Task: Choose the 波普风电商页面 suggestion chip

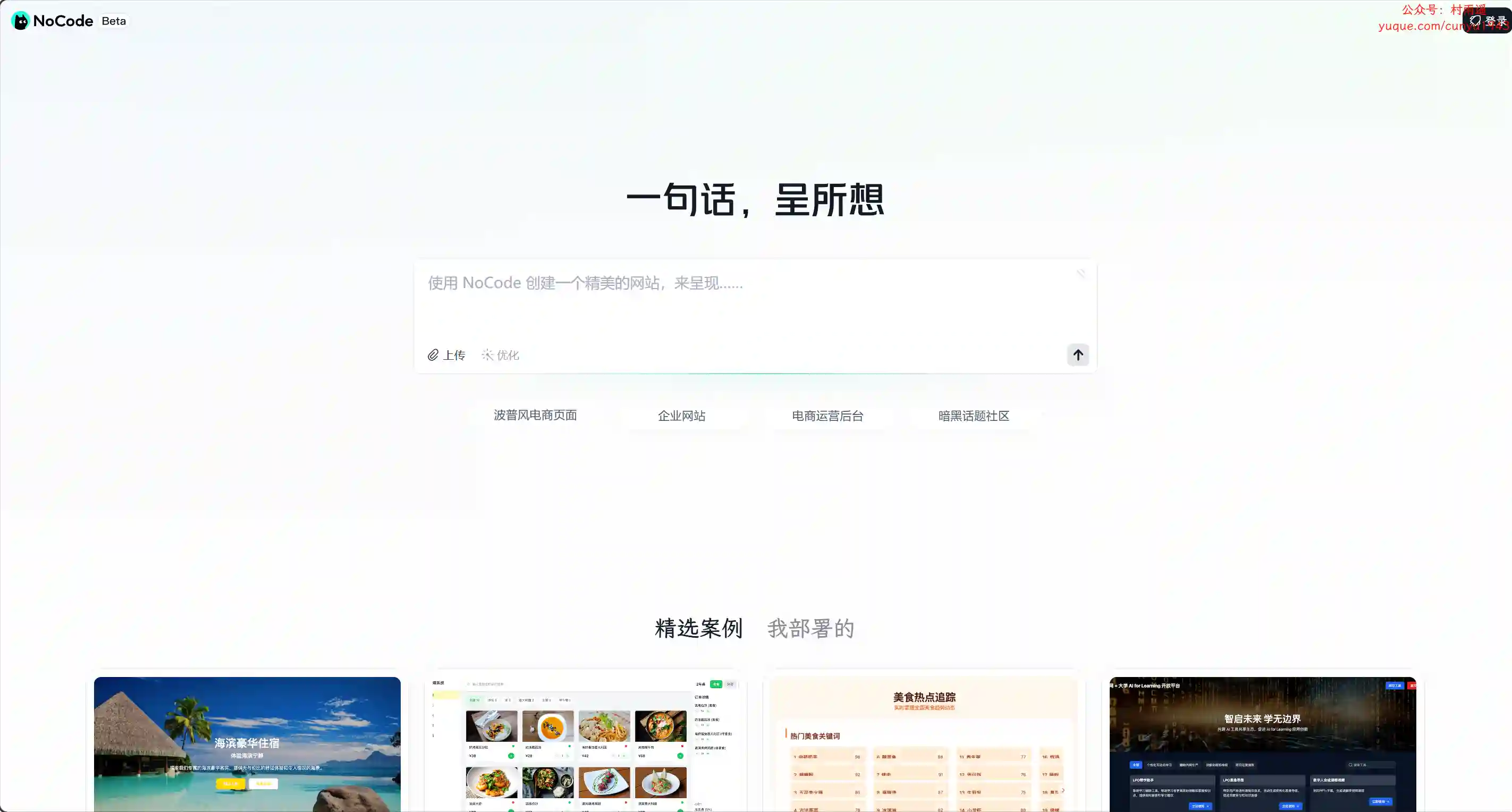Action: [x=535, y=416]
